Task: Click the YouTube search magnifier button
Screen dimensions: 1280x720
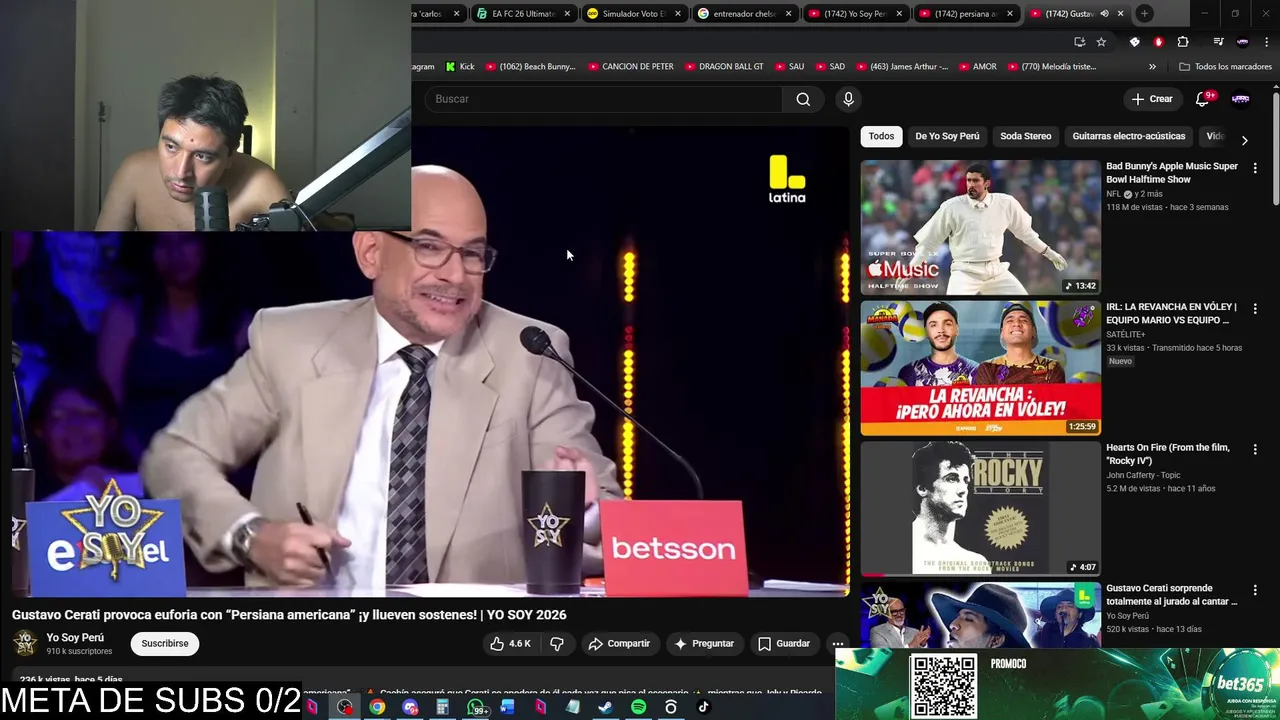Action: point(803,99)
